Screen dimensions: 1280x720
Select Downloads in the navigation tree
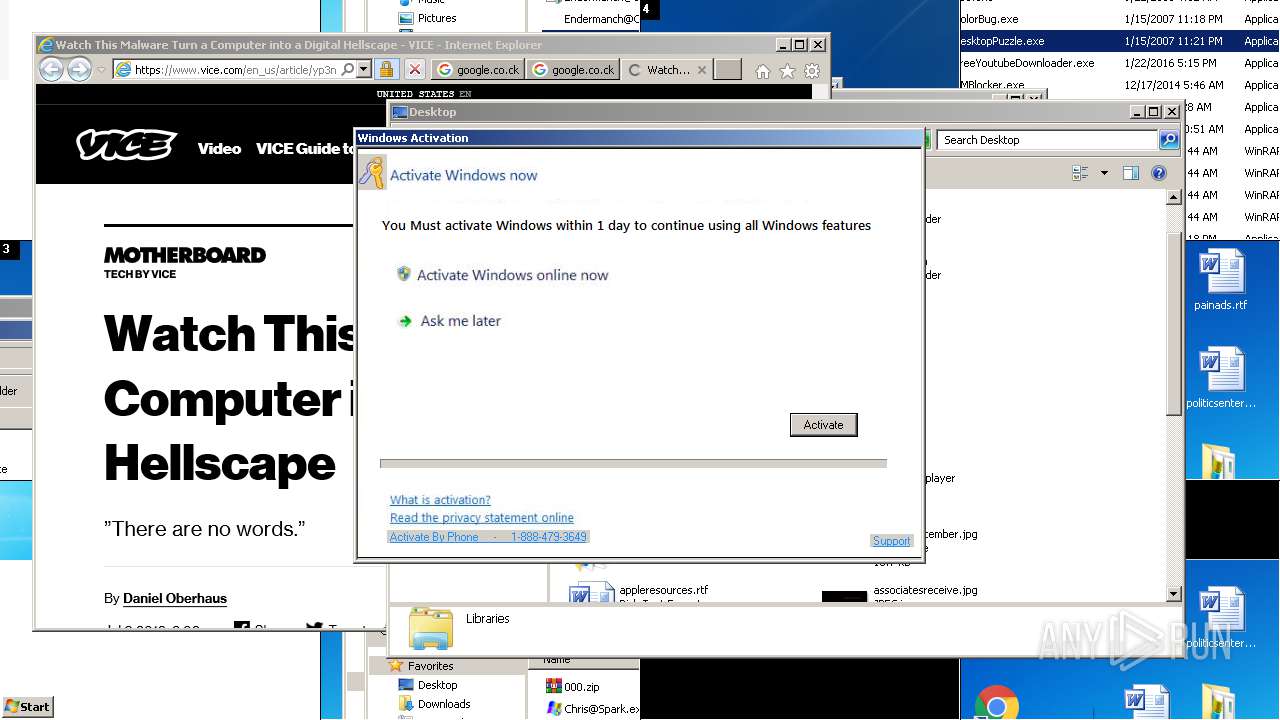[444, 704]
